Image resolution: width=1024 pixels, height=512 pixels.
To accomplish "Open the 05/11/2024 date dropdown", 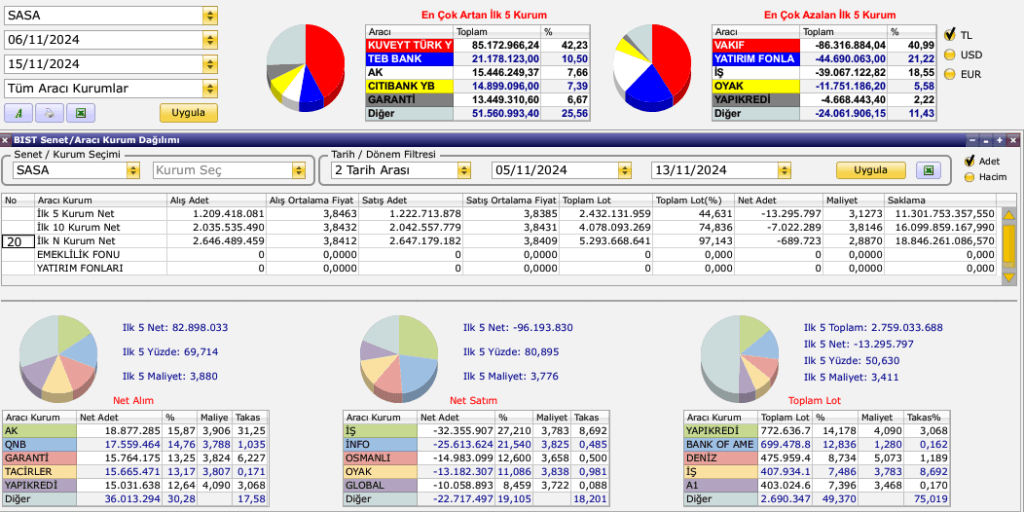I will (x=625, y=170).
